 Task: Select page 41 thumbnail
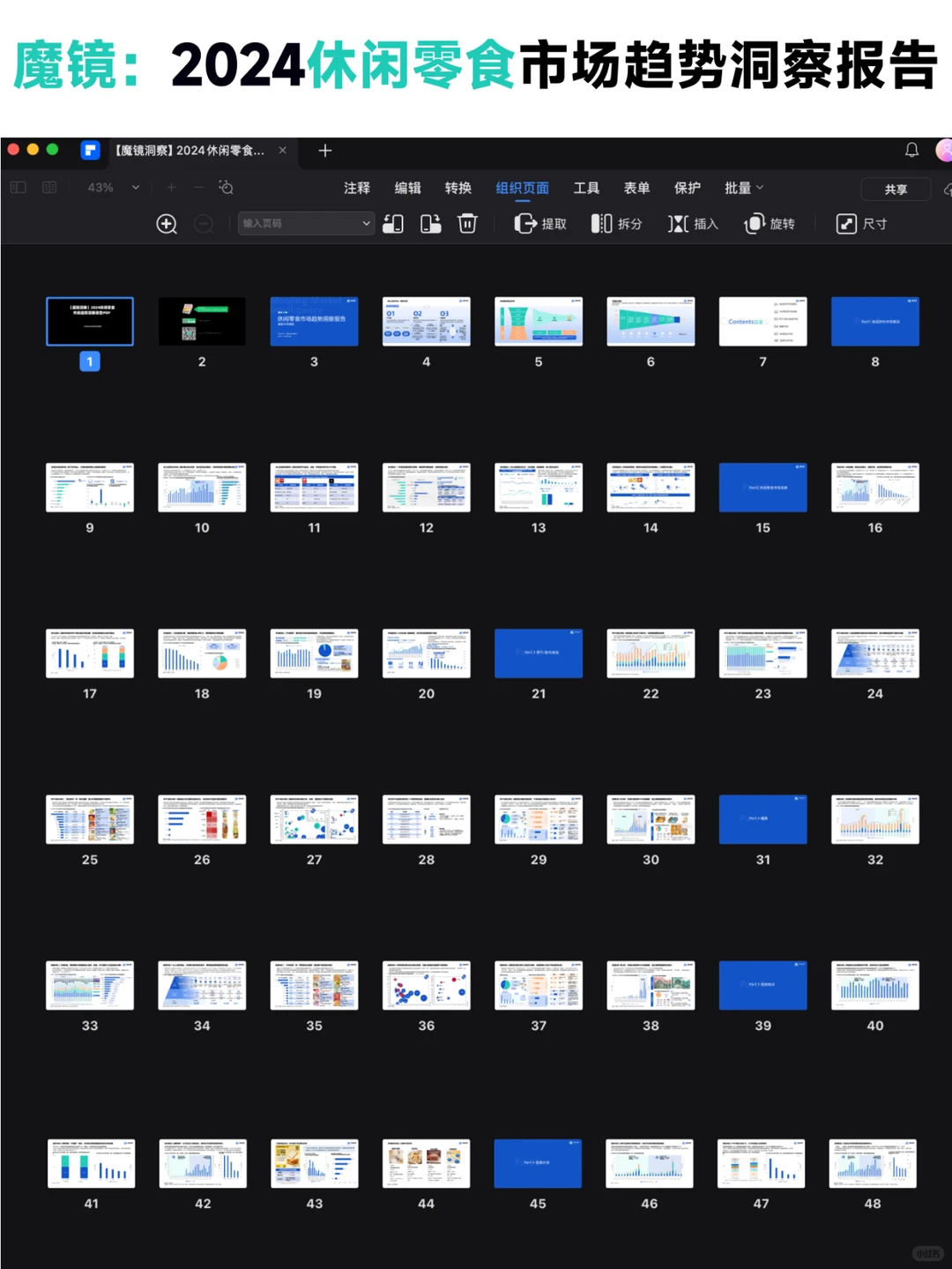91,1163
